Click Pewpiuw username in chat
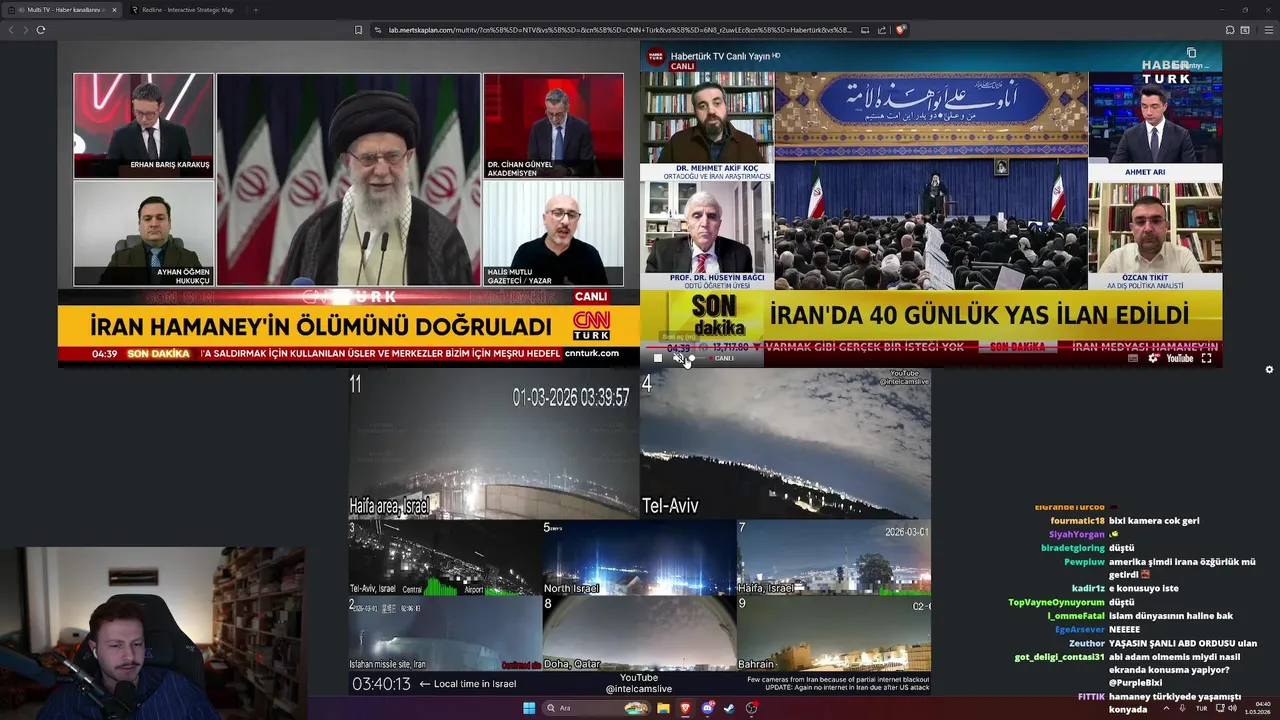1280x720 pixels. [1084, 562]
